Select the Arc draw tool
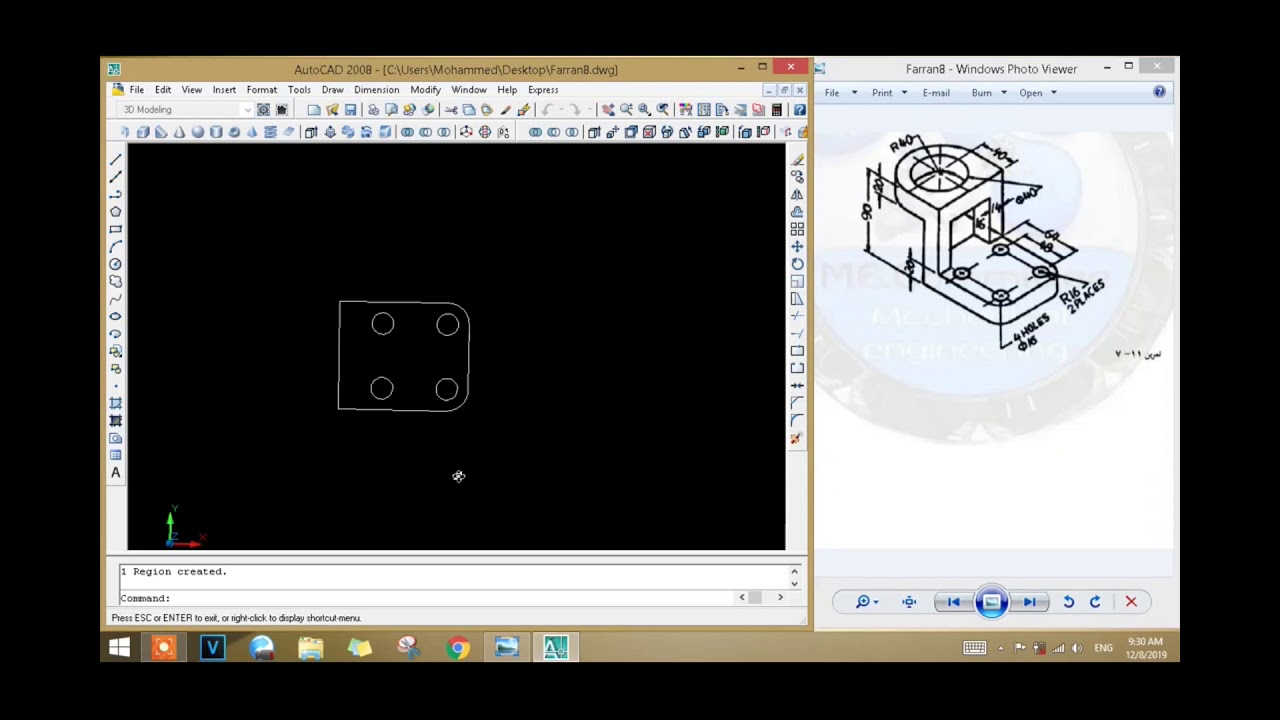The height and width of the screenshot is (720, 1280). (x=115, y=247)
